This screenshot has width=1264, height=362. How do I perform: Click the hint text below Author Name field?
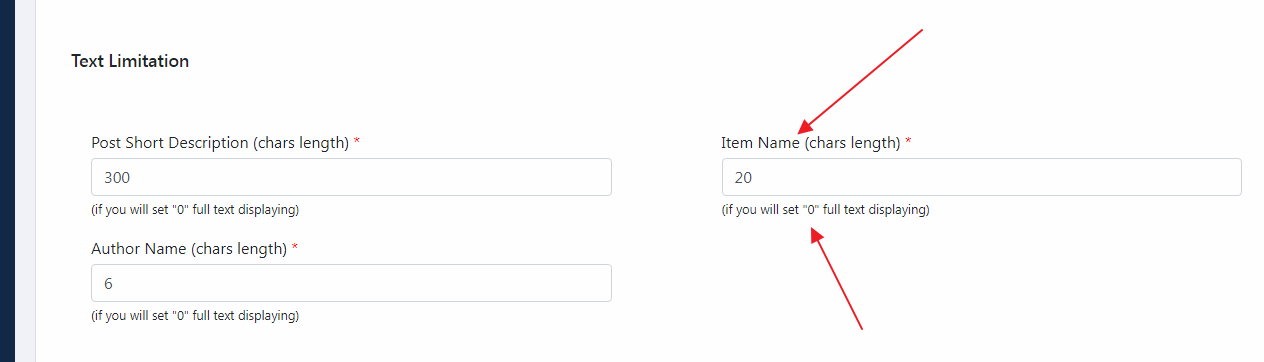[195, 316]
